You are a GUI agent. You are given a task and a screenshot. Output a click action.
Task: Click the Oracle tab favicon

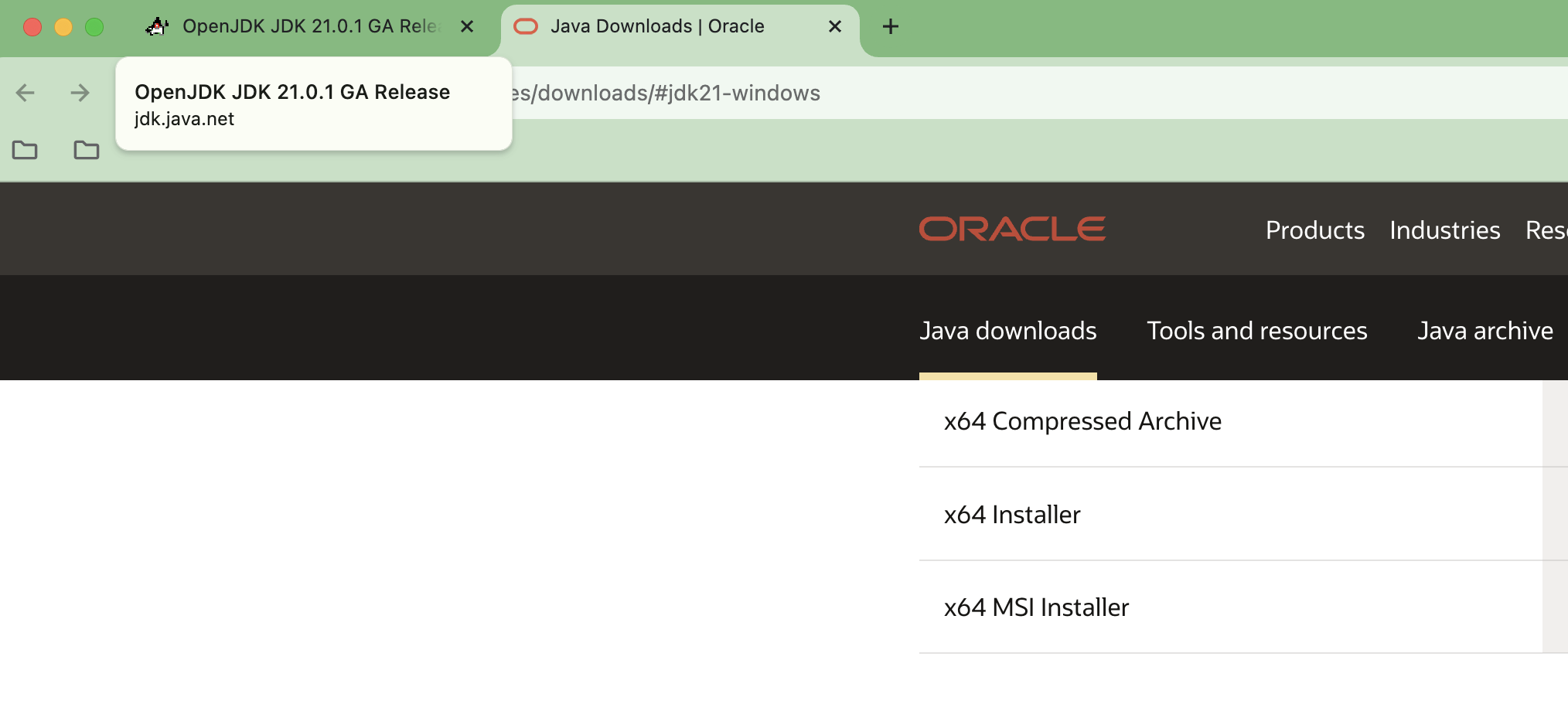point(526,26)
